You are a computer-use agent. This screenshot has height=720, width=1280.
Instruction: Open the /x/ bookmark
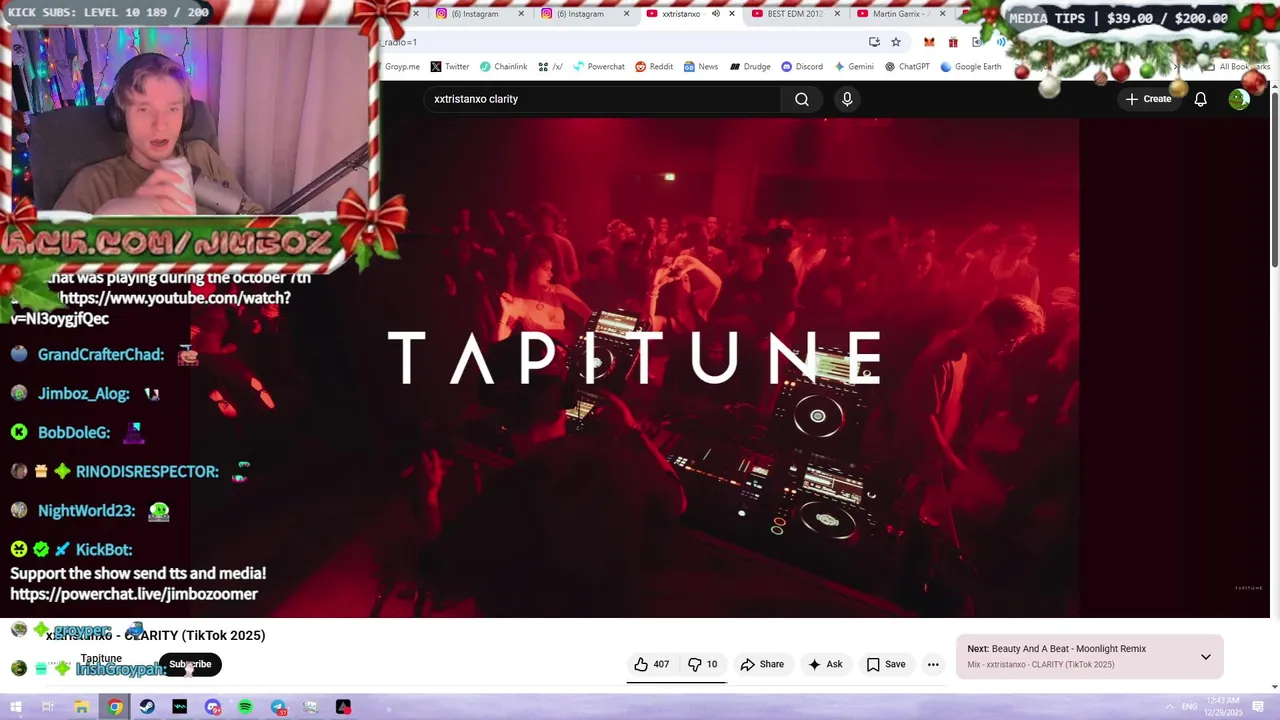550,67
